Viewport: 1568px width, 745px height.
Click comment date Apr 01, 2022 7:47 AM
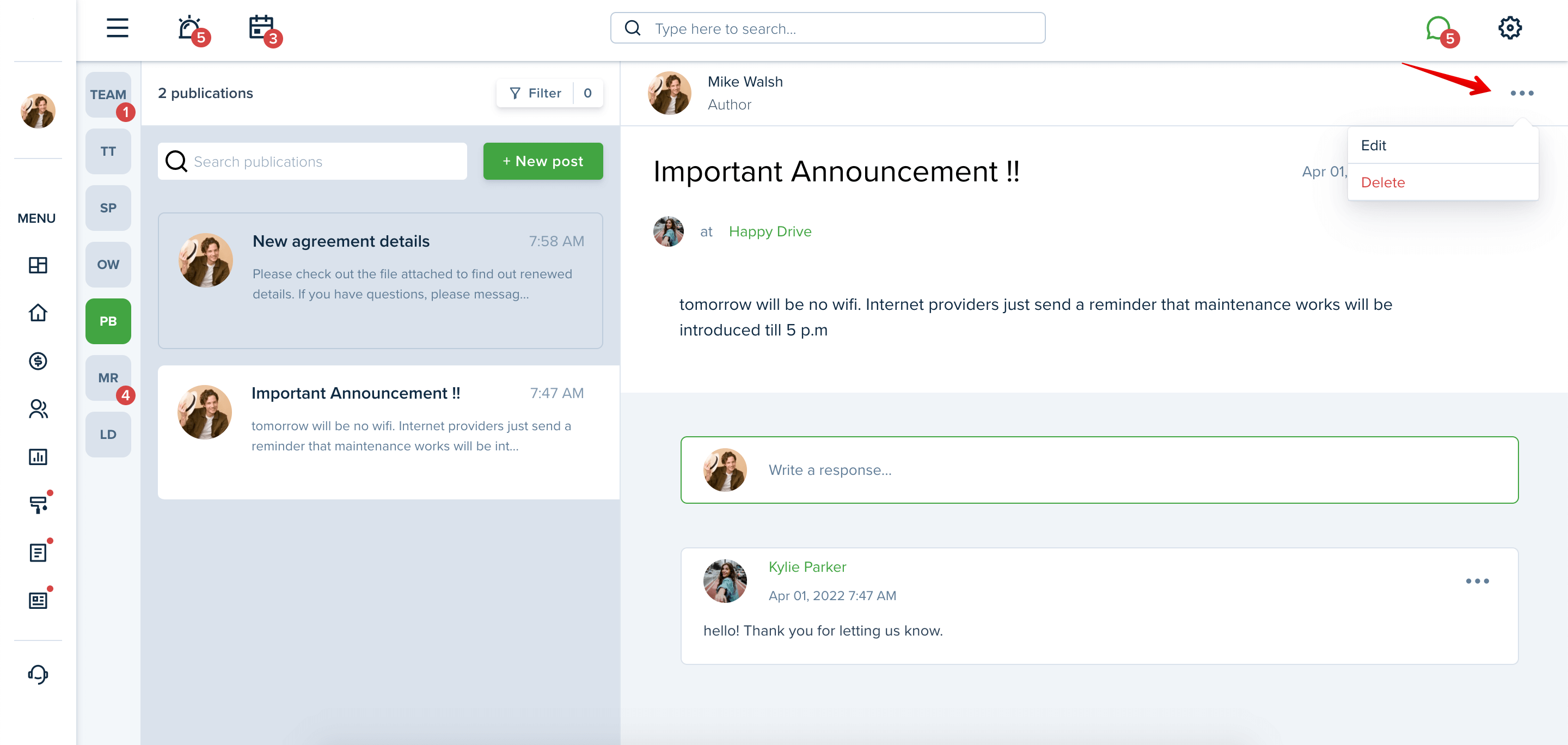pyautogui.click(x=832, y=595)
